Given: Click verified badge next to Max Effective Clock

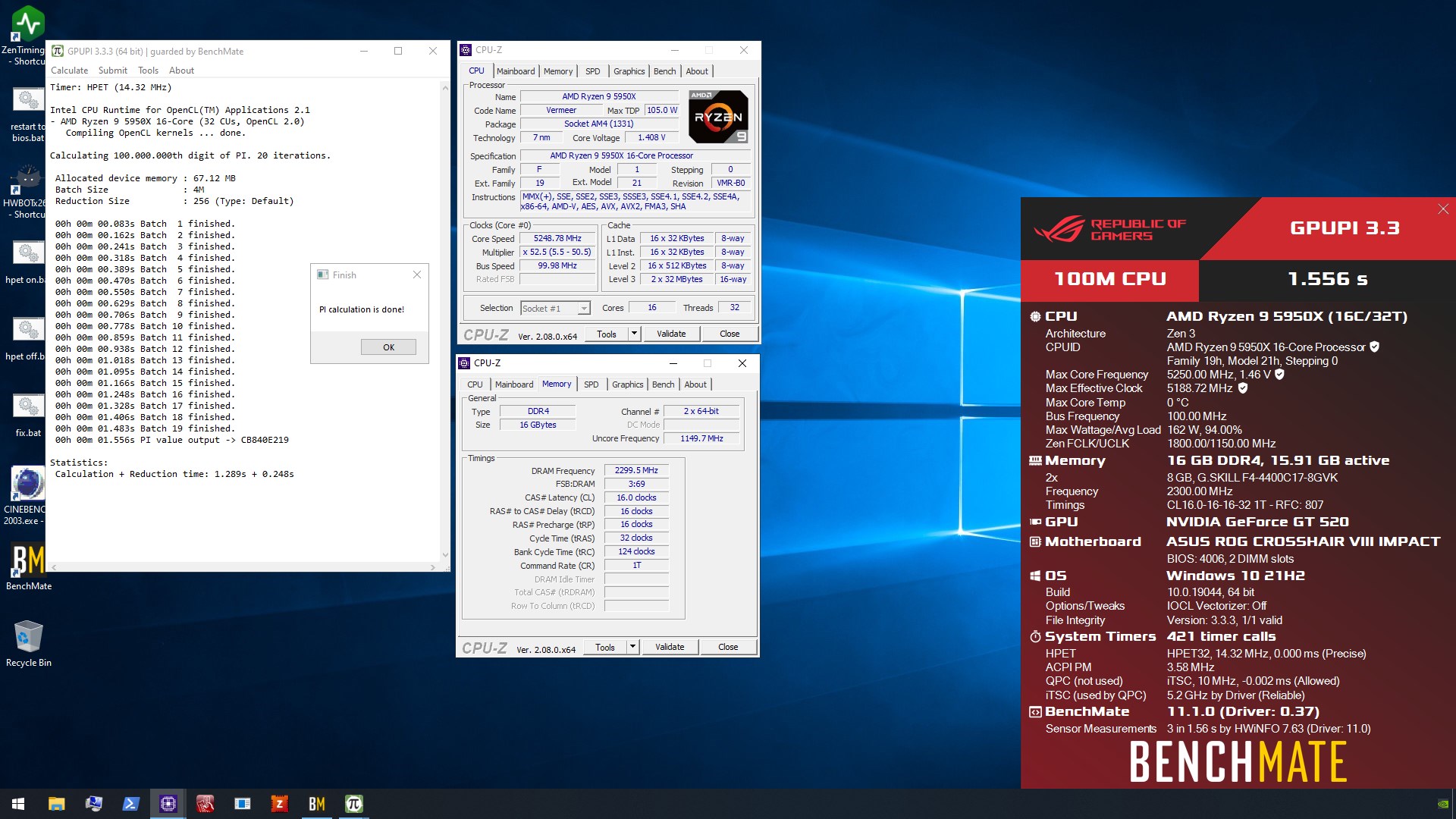Looking at the screenshot, I should pyautogui.click(x=1242, y=388).
